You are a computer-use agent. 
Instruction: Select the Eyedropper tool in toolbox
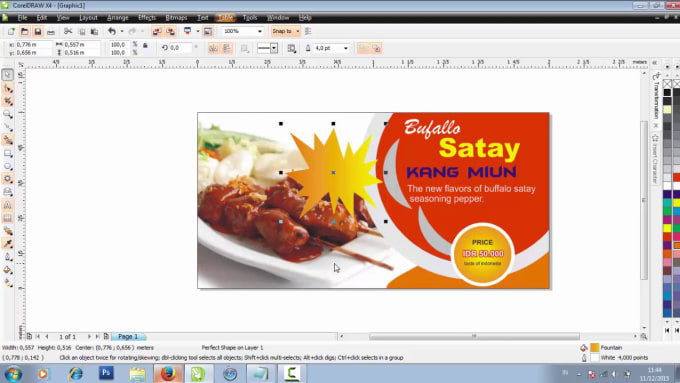point(7,244)
